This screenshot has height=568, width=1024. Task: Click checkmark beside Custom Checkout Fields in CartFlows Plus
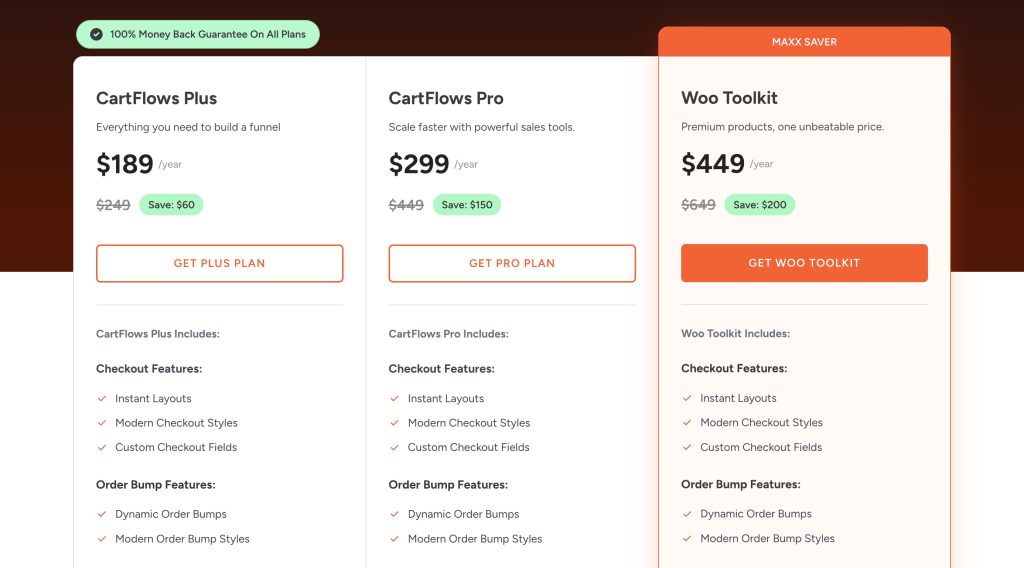(x=101, y=447)
